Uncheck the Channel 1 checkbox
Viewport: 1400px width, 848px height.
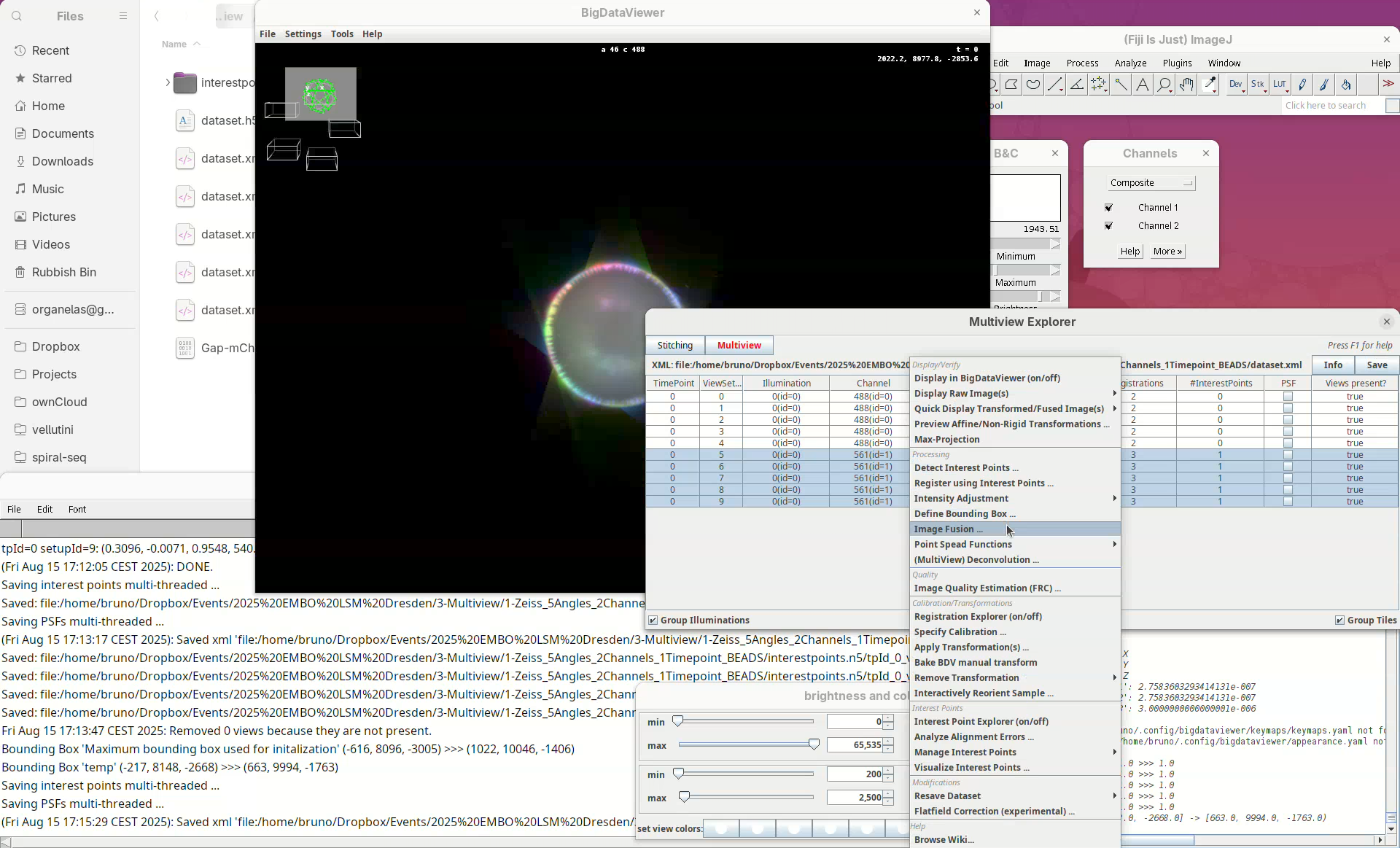[1109, 208]
